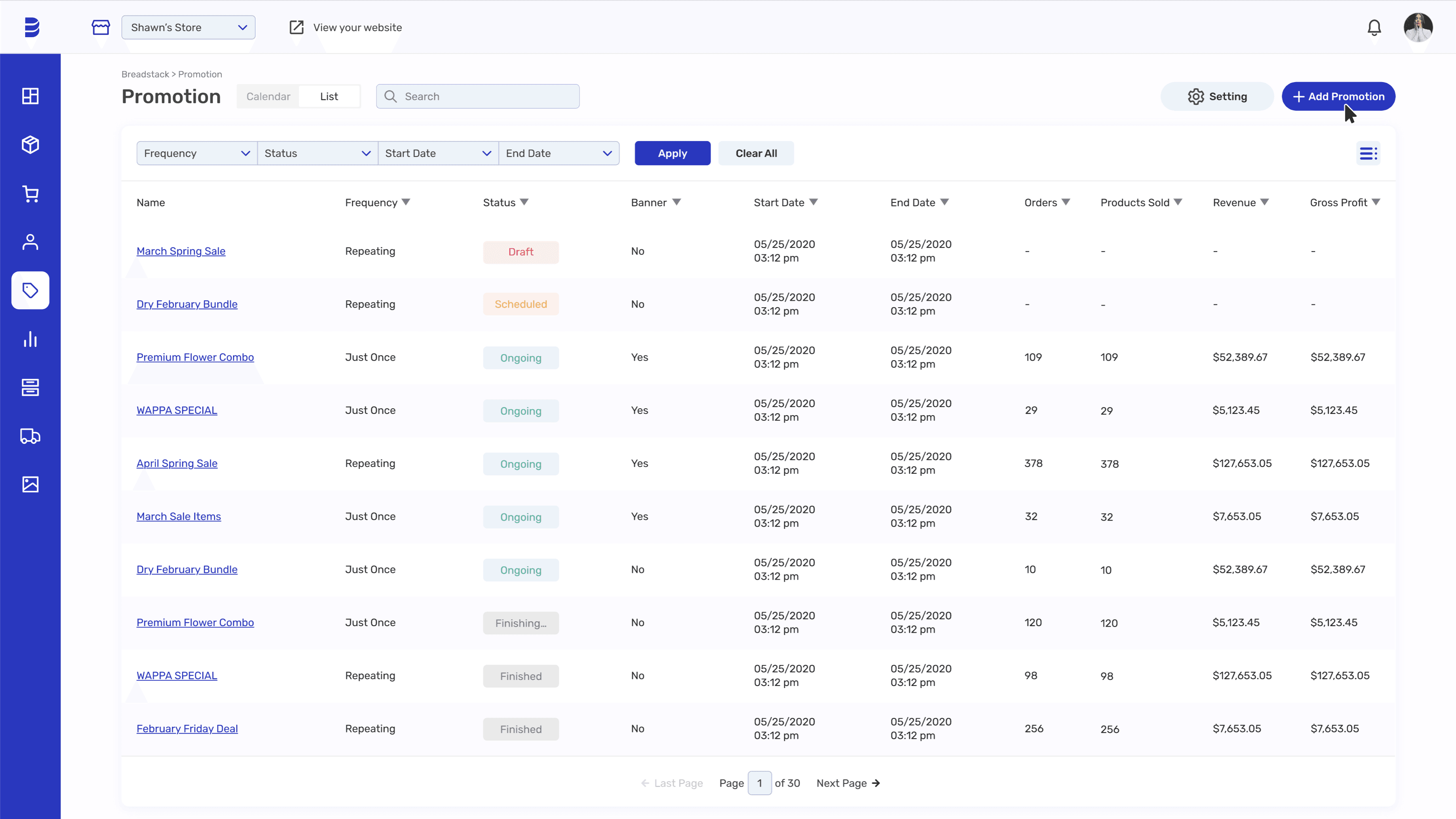Screen dimensions: 1456x819
Task: Click the Add Promotion button
Action: [x=1338, y=97]
